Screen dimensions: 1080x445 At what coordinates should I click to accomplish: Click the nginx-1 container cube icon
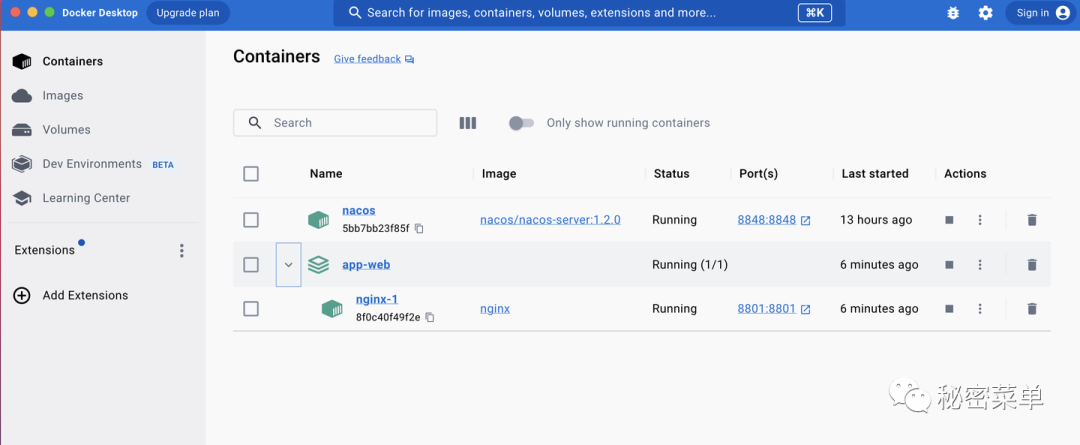(332, 309)
